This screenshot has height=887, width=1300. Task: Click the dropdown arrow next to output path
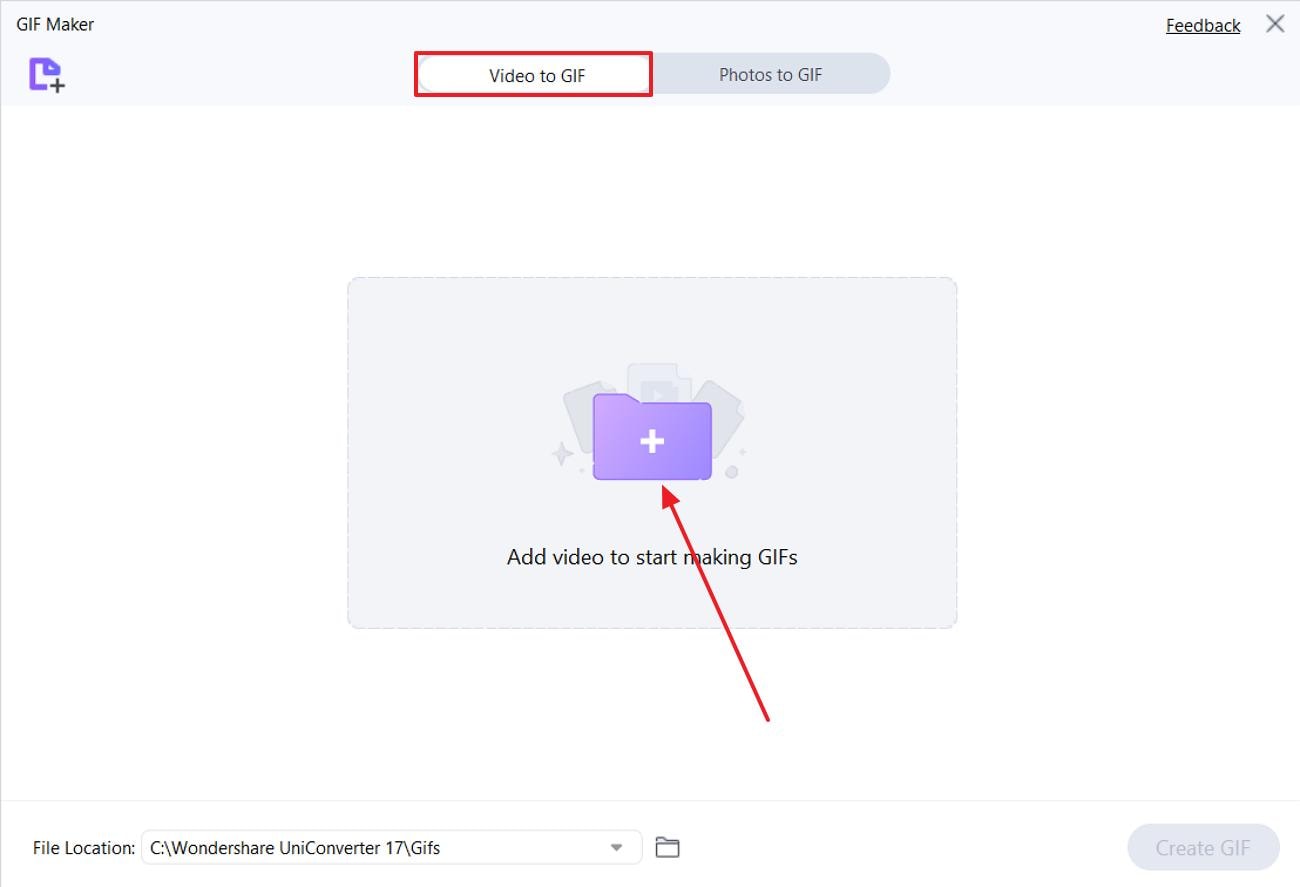coord(617,847)
